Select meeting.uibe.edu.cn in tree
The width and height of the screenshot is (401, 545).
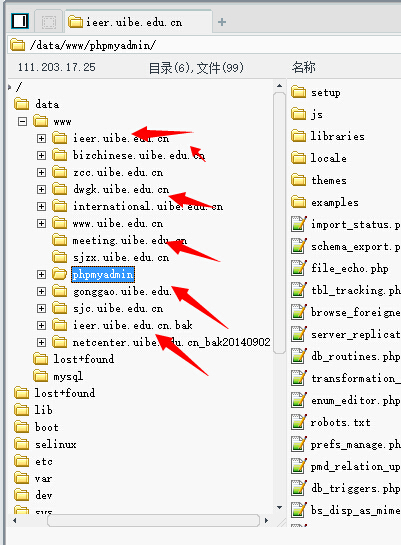130,241
